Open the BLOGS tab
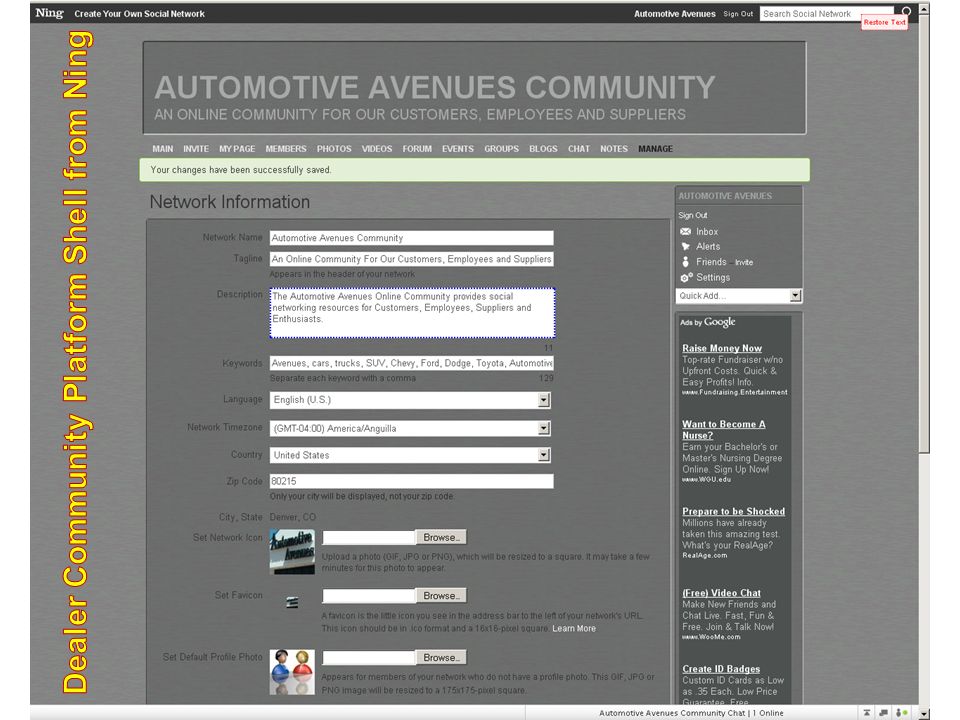960x720 pixels. click(x=543, y=149)
